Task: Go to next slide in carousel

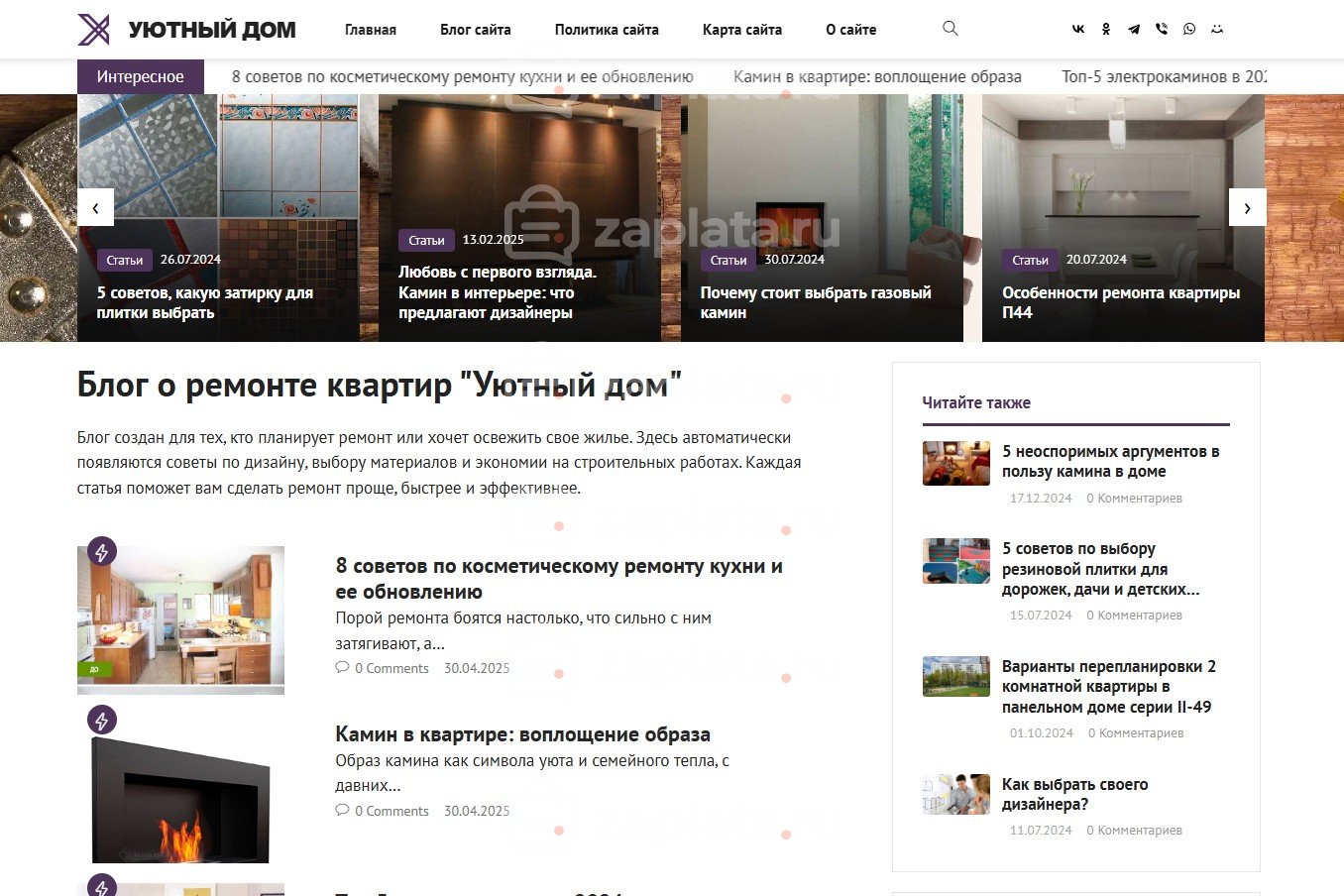Action: (x=1248, y=207)
